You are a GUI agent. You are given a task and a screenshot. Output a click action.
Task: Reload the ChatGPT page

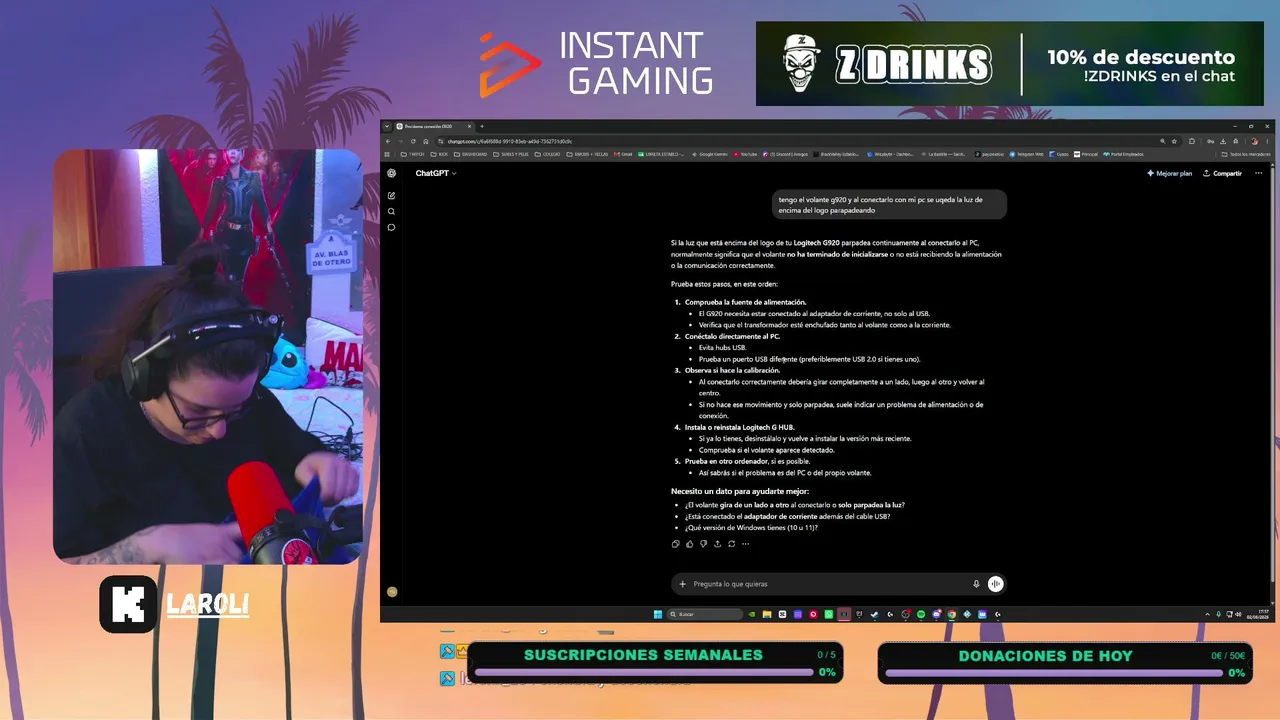pos(413,141)
